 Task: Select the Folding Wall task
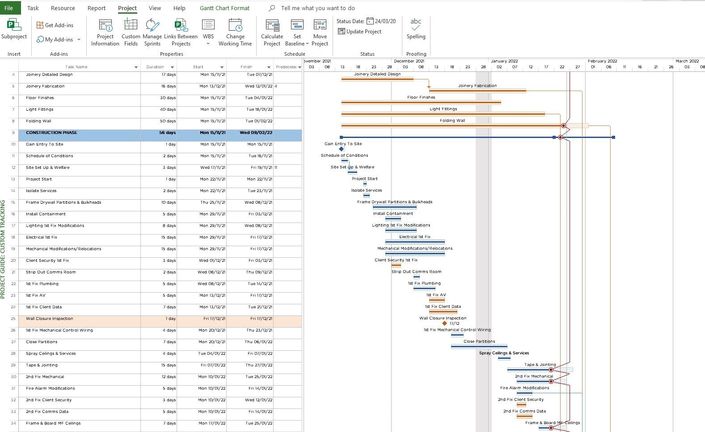click(38, 121)
